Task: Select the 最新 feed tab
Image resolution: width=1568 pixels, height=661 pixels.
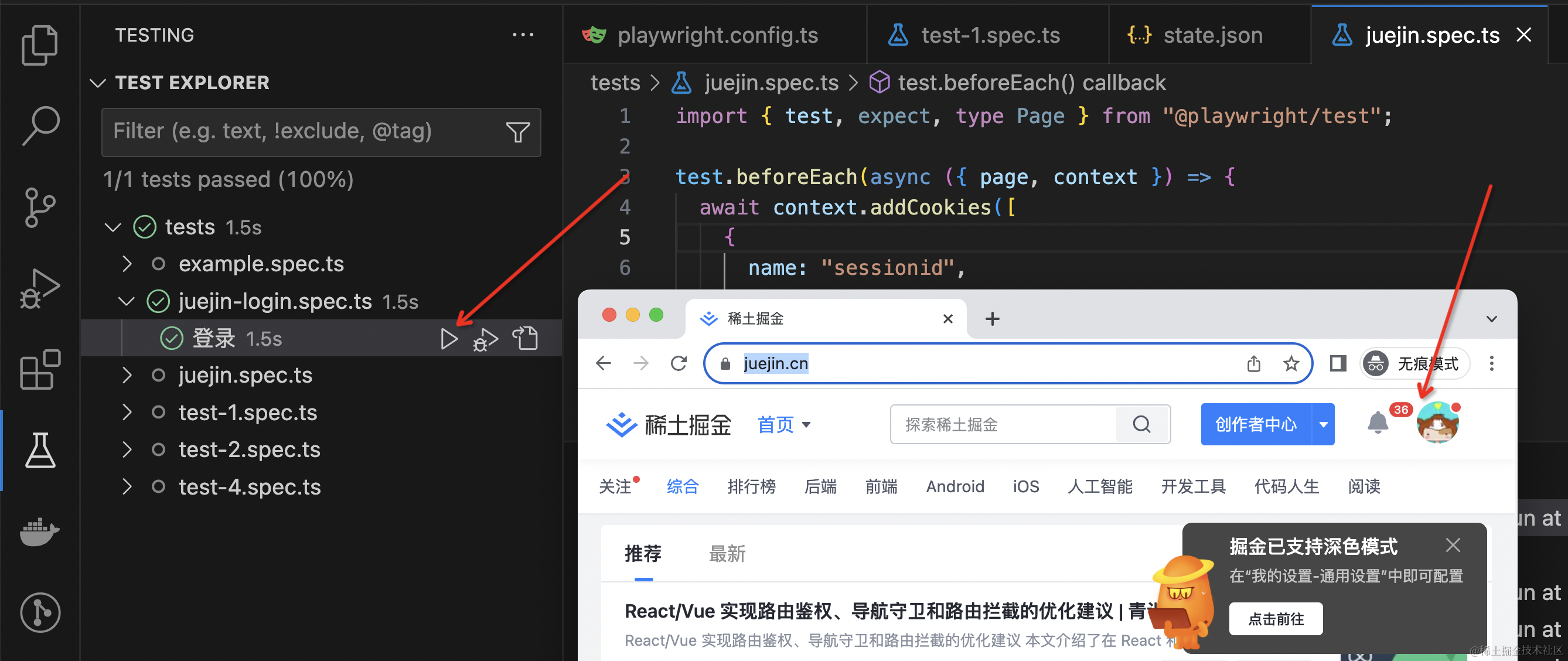Action: point(727,554)
